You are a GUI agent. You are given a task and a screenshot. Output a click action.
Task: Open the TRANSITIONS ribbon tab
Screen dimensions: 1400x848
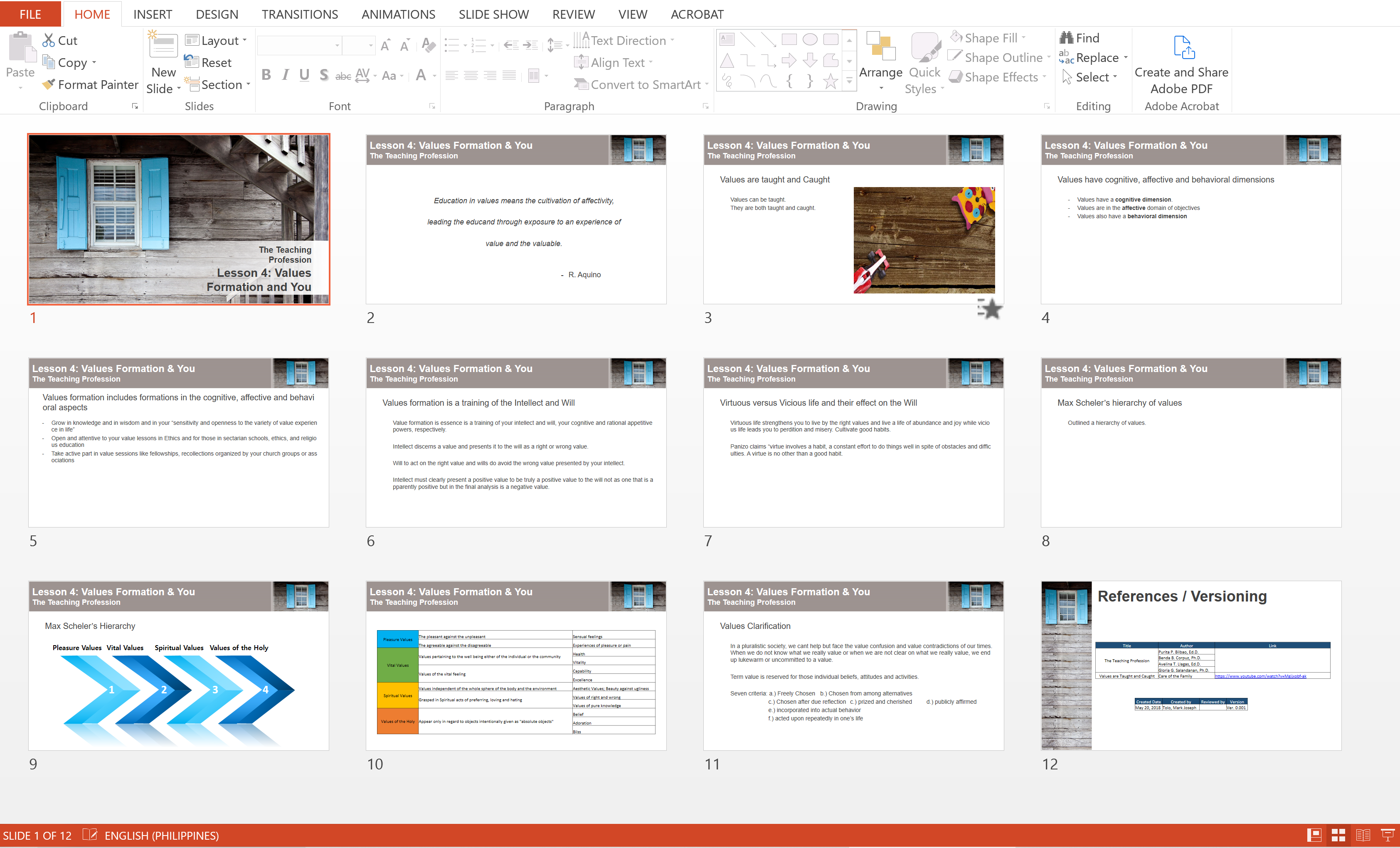pyautogui.click(x=299, y=14)
